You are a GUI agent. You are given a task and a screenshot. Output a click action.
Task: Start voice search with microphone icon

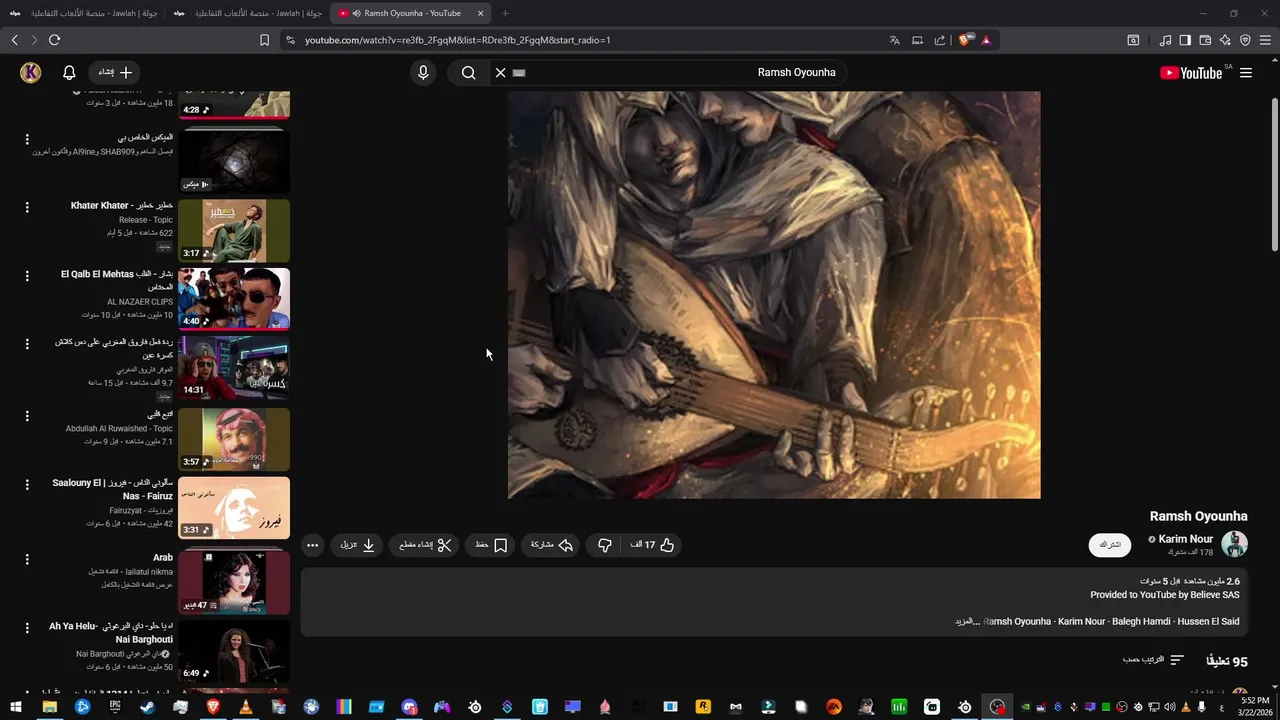[x=423, y=72]
